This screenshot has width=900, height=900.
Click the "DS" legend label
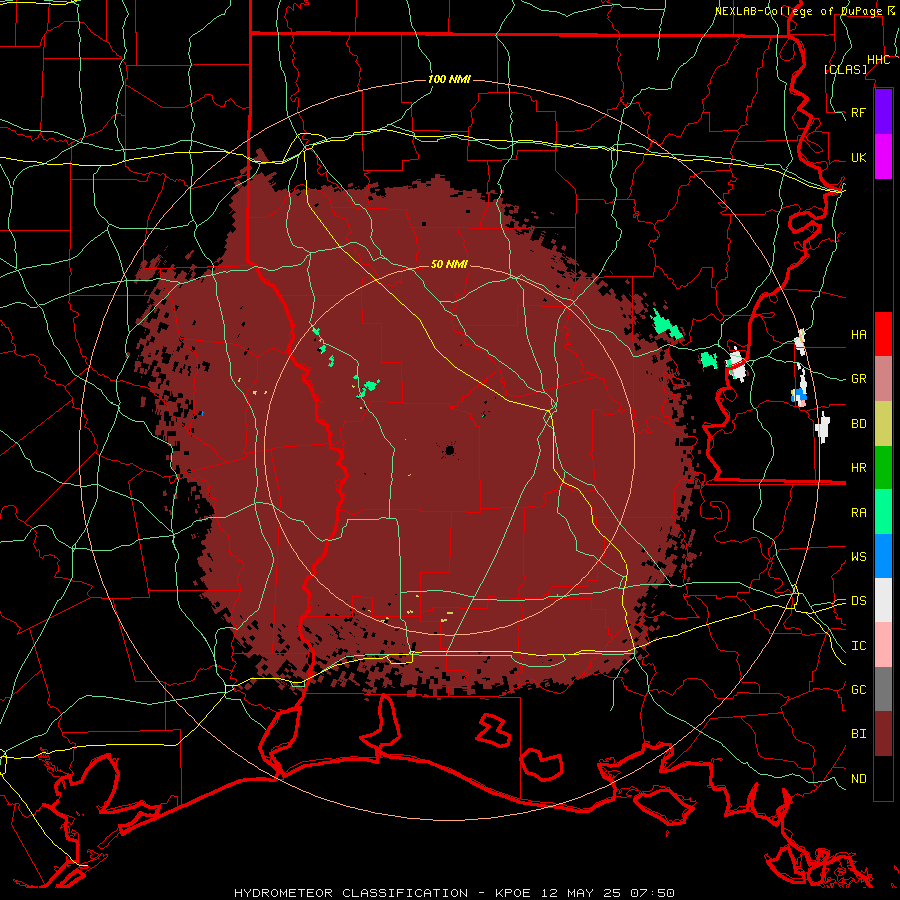[x=858, y=600]
